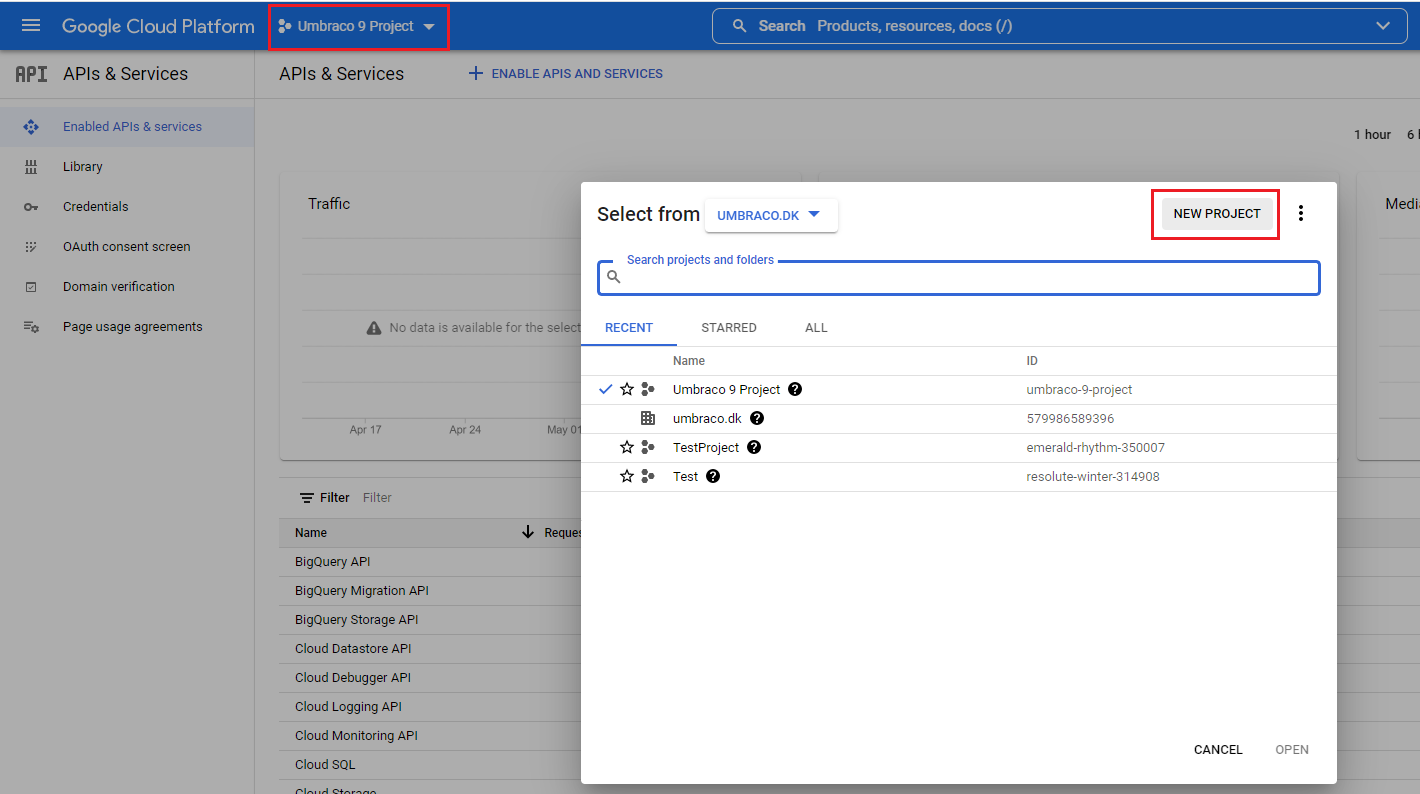Select the 1 hour time range
This screenshot has width=1420, height=794.
tap(1372, 135)
